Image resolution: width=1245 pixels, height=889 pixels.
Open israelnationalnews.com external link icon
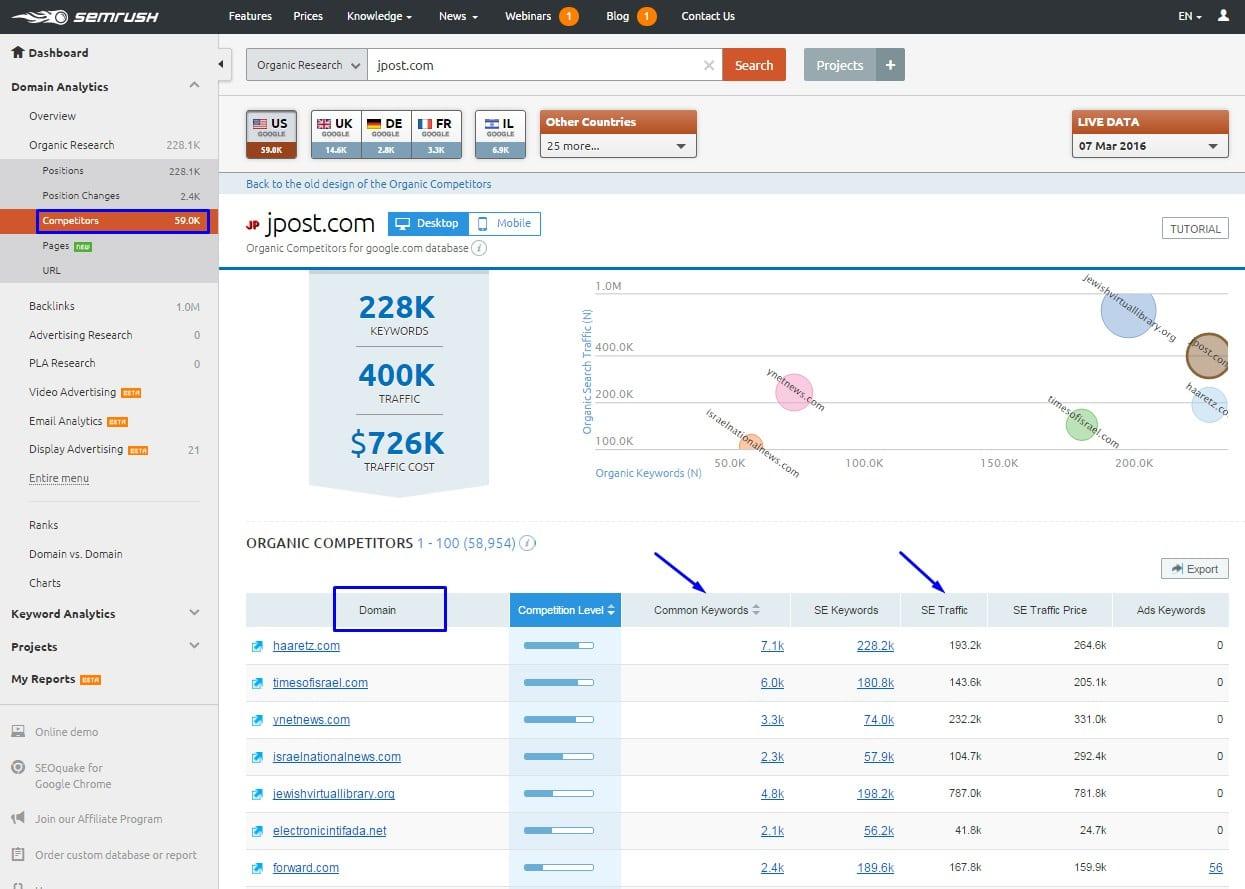coord(258,757)
